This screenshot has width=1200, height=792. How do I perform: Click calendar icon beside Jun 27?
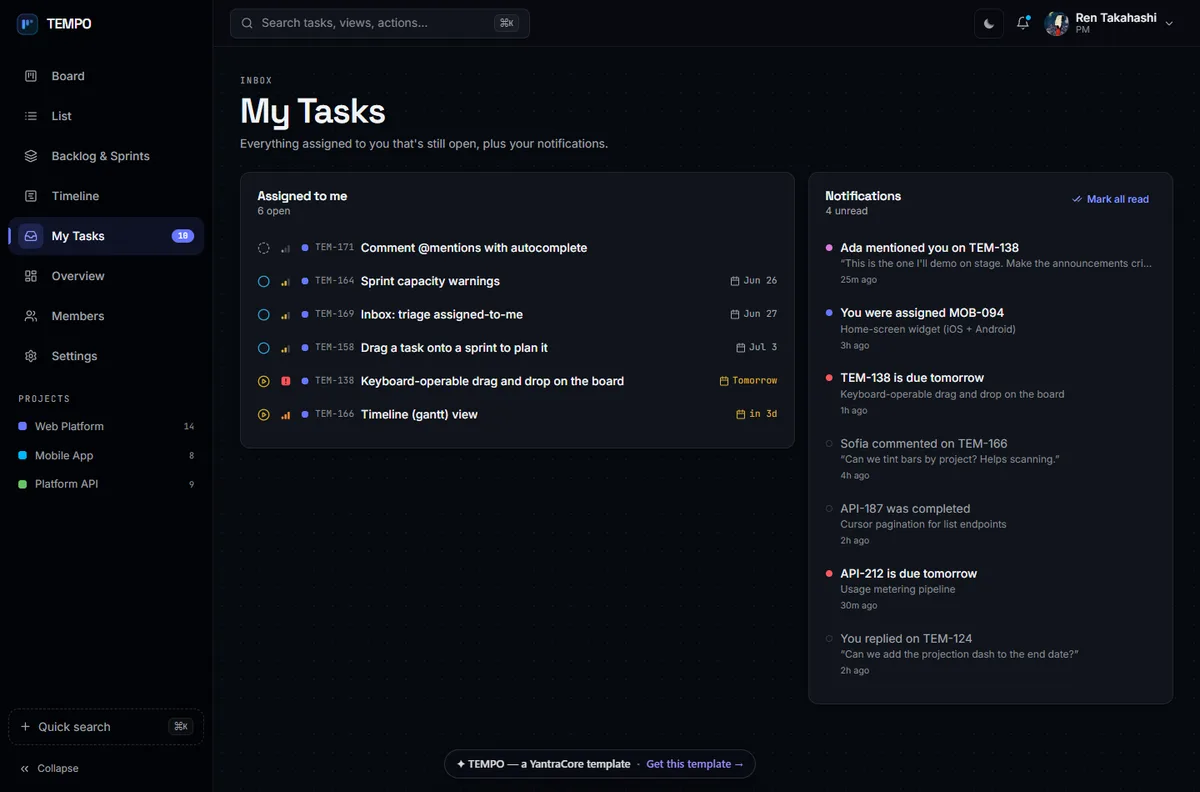[735, 314]
